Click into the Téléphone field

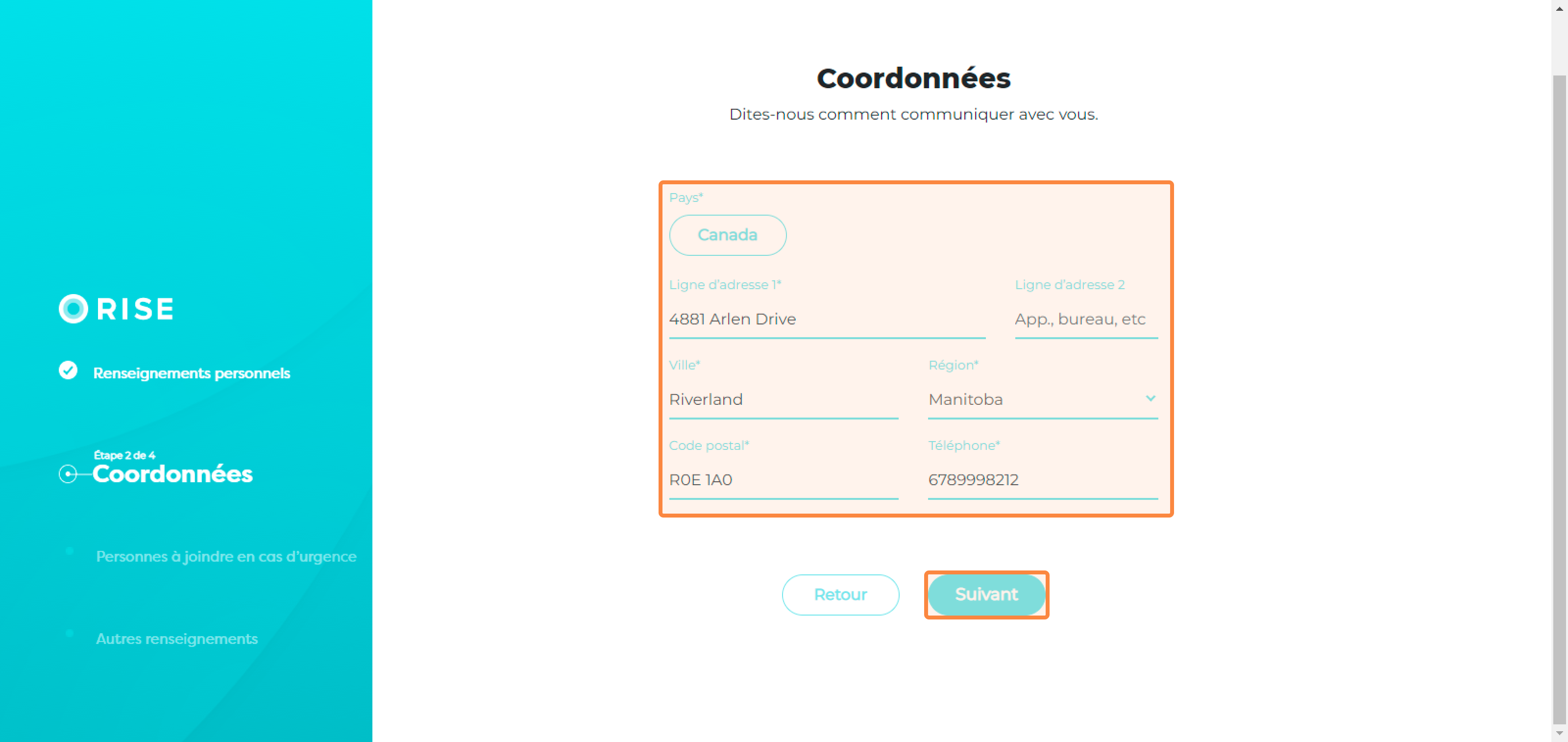[1042, 480]
